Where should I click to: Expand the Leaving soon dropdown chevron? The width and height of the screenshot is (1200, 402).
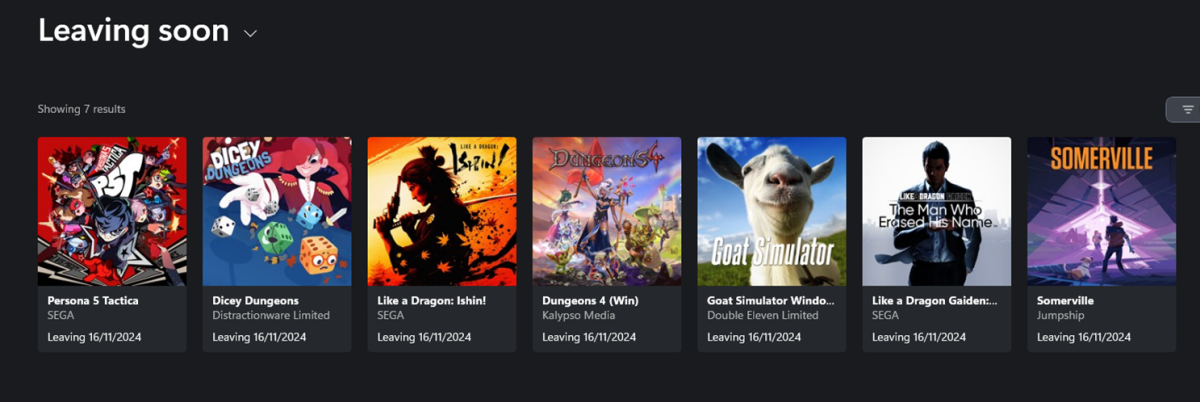point(250,34)
